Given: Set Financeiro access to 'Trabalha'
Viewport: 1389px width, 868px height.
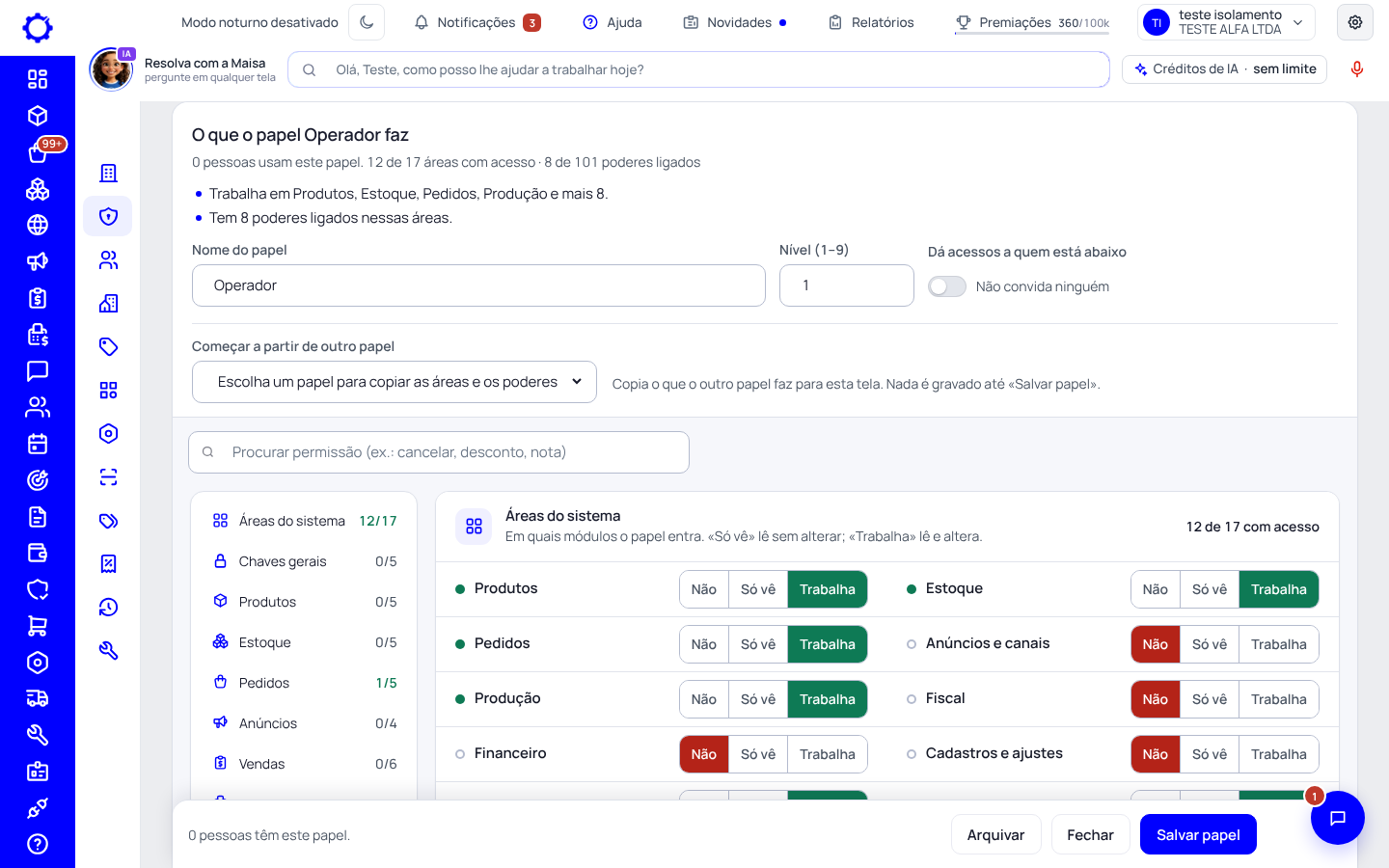Looking at the screenshot, I should [x=828, y=754].
